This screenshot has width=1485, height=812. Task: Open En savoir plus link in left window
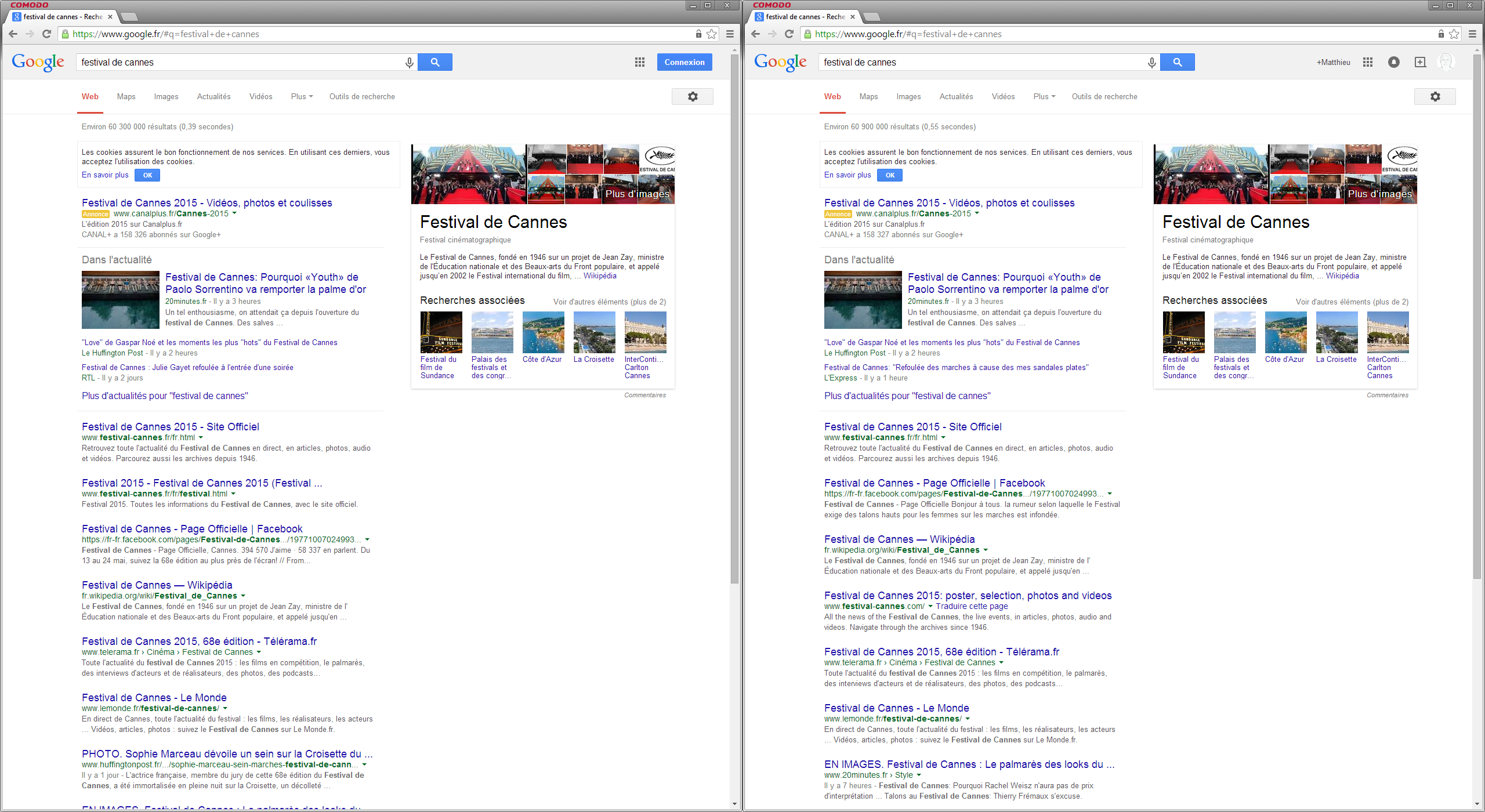105,175
